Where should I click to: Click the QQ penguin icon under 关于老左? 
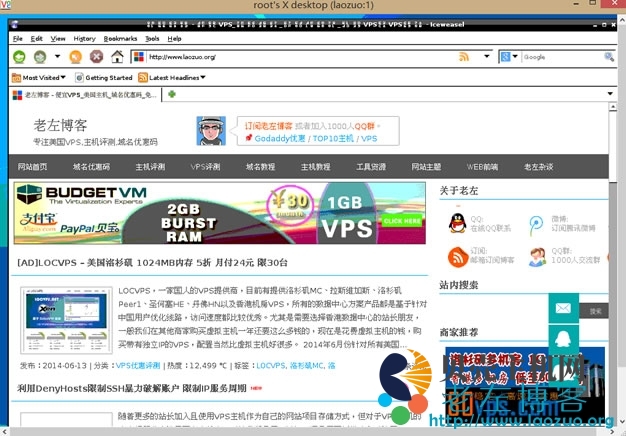click(456, 222)
